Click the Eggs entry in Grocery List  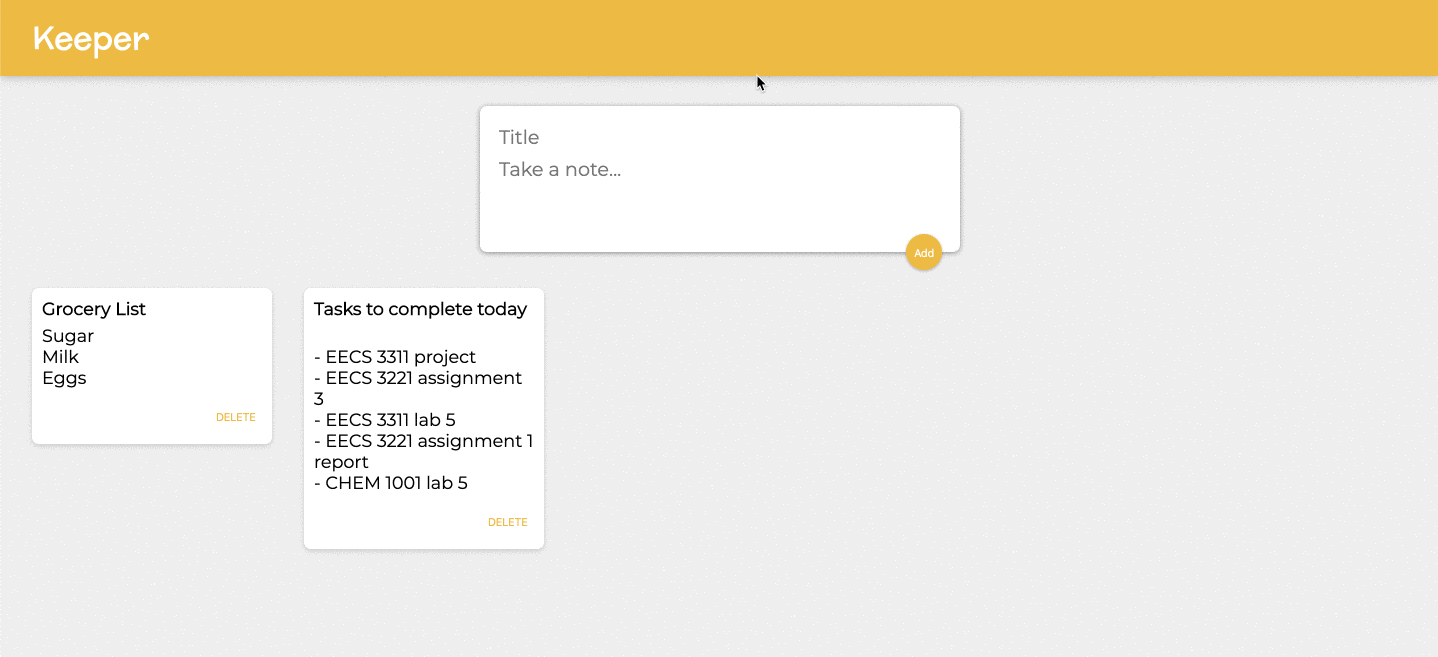64,378
